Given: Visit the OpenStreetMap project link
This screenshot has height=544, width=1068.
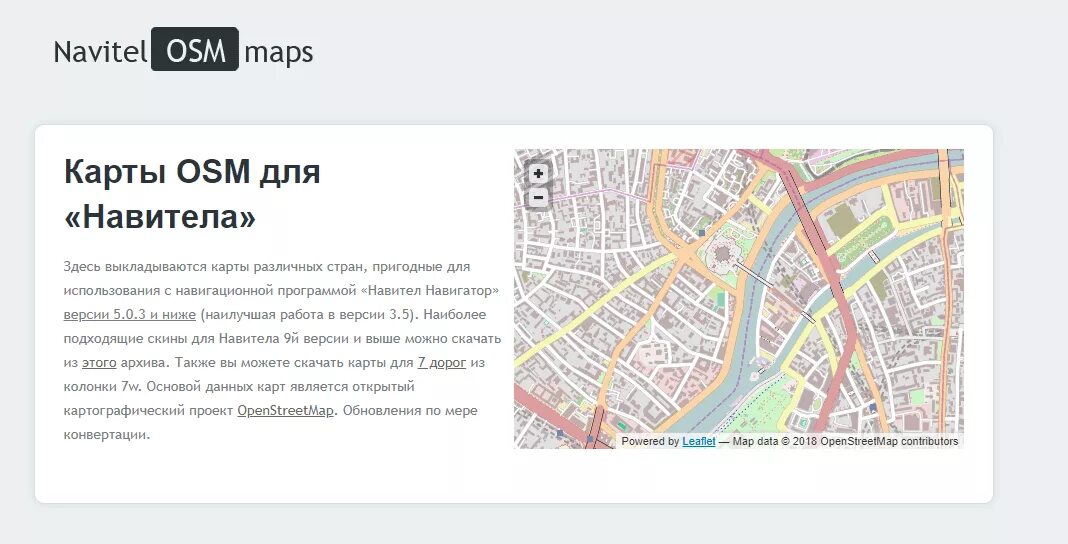Looking at the screenshot, I should 285,411.
